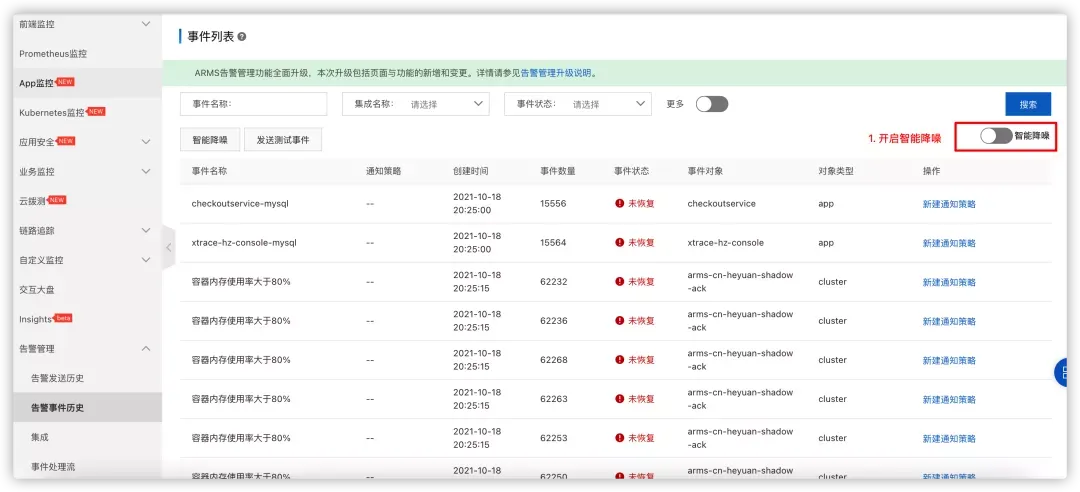Click the help icon beside 事件列表
The height and width of the screenshot is (492, 1080).
pos(242,37)
